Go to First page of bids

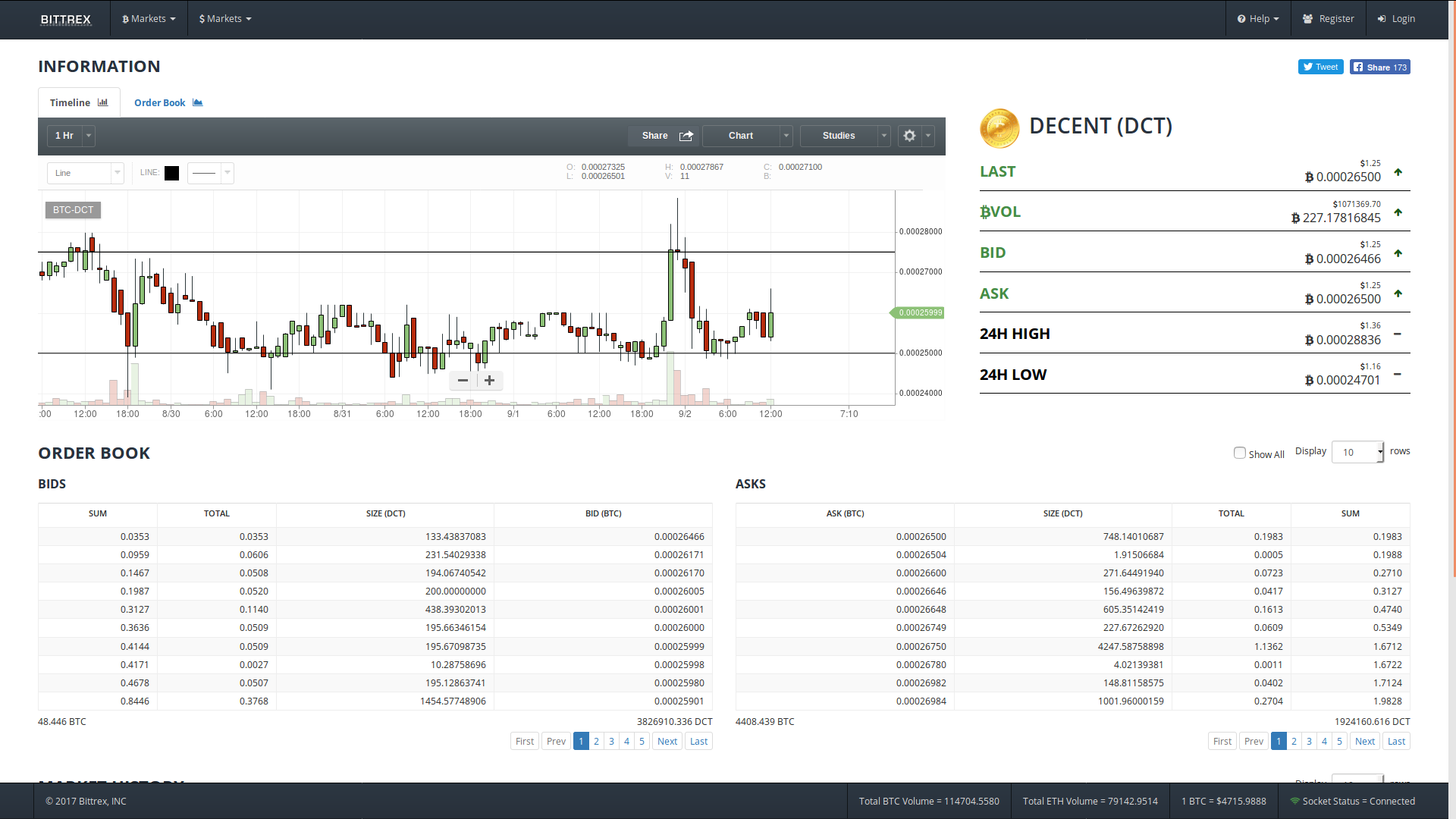pyautogui.click(x=525, y=742)
